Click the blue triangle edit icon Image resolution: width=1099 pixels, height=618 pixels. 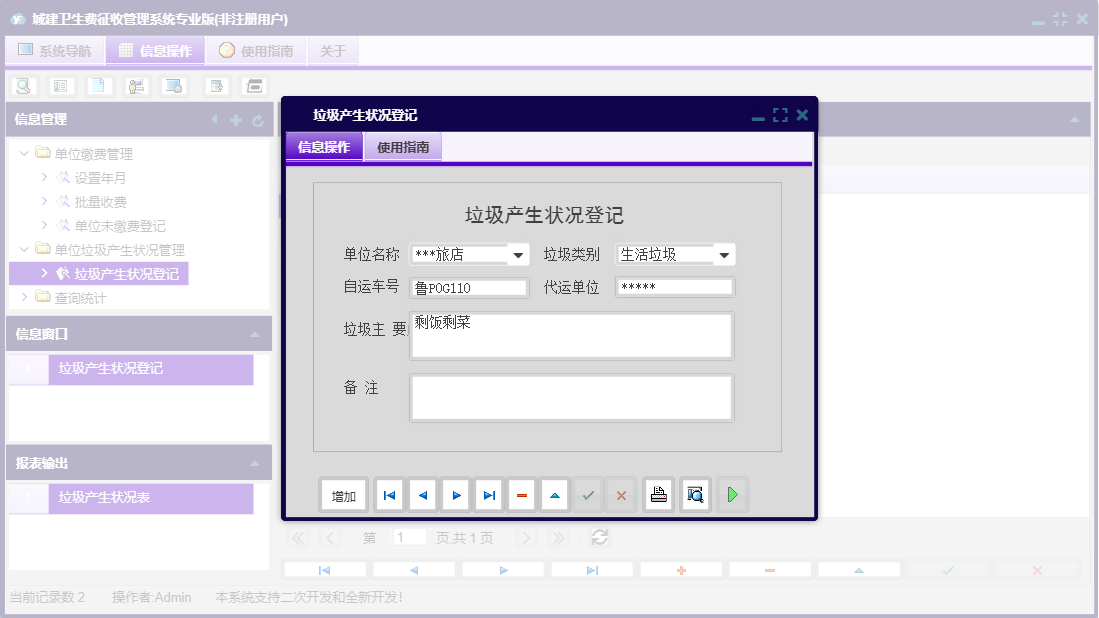[555, 494]
